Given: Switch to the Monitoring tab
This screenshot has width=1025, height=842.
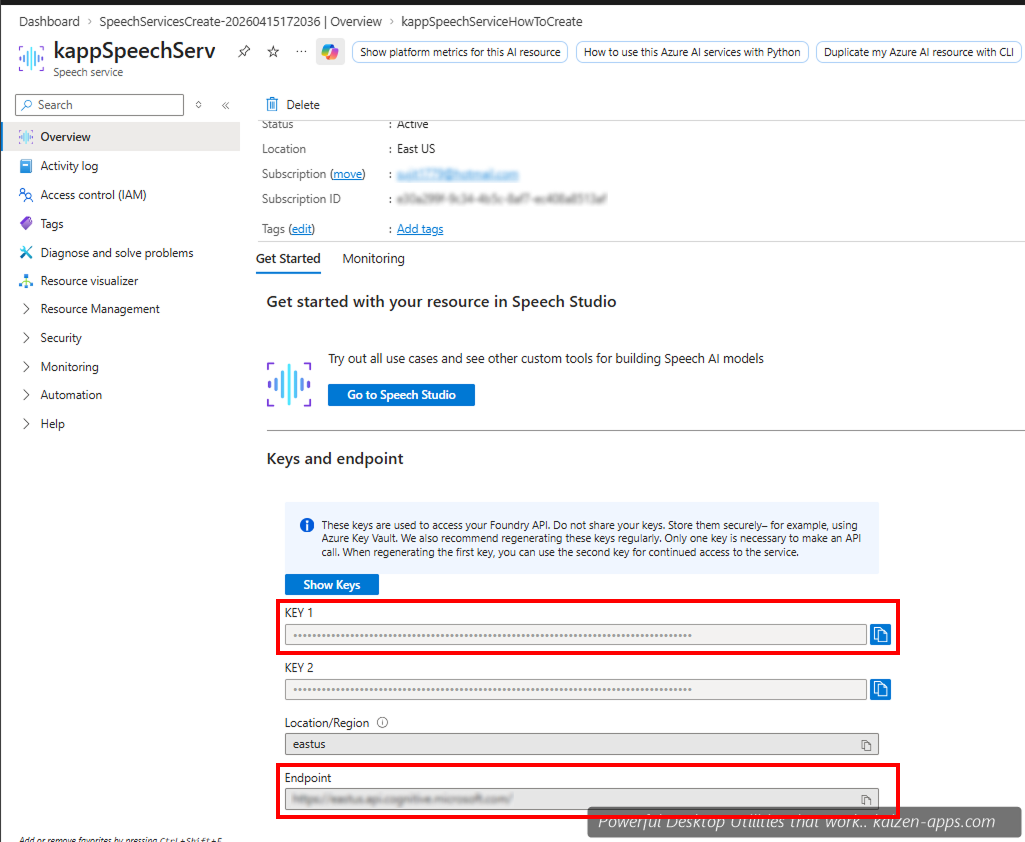Looking at the screenshot, I should [373, 258].
